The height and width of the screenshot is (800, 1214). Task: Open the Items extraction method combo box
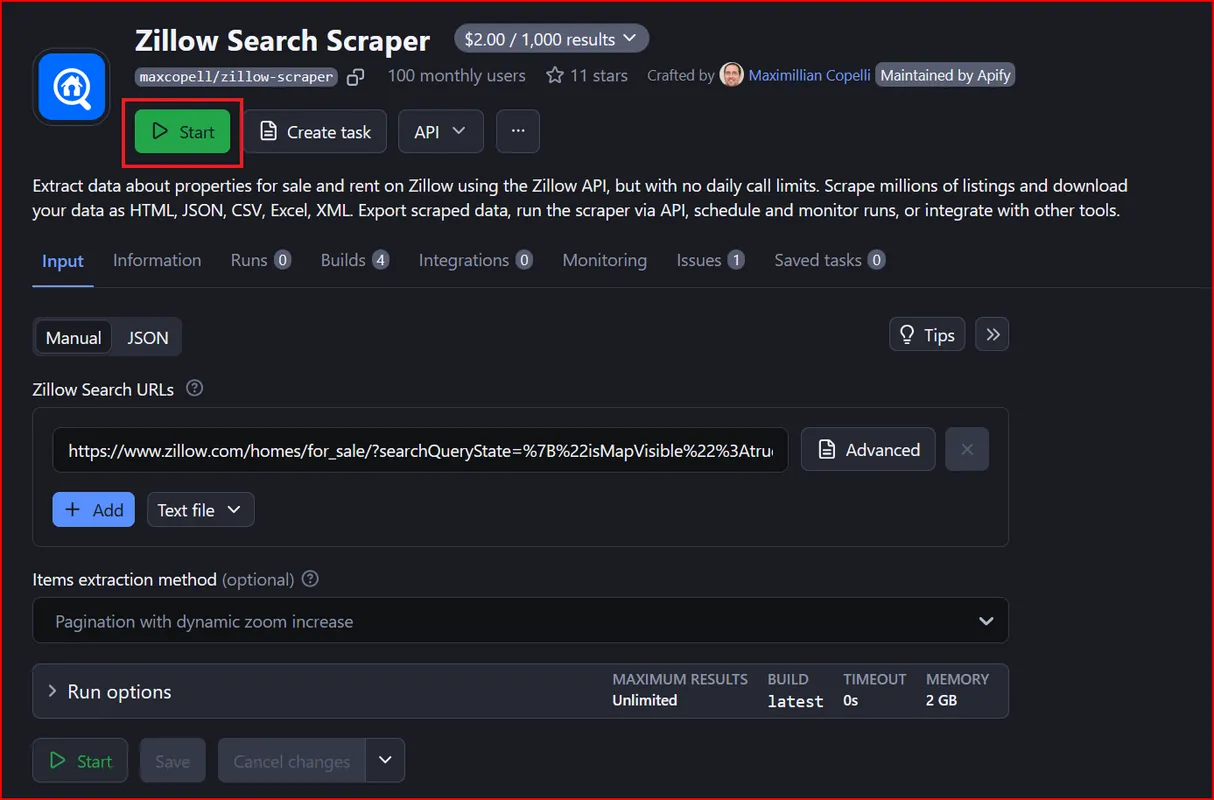[x=520, y=621]
